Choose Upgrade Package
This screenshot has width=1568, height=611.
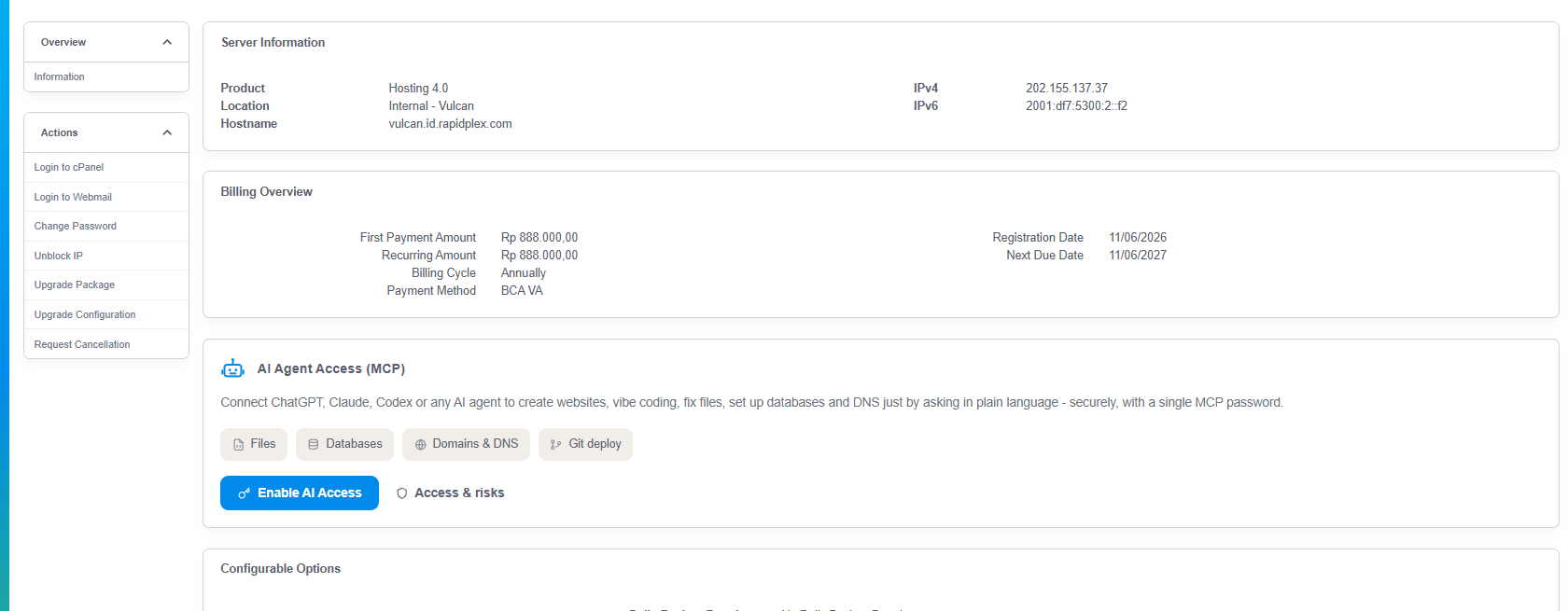(106, 285)
